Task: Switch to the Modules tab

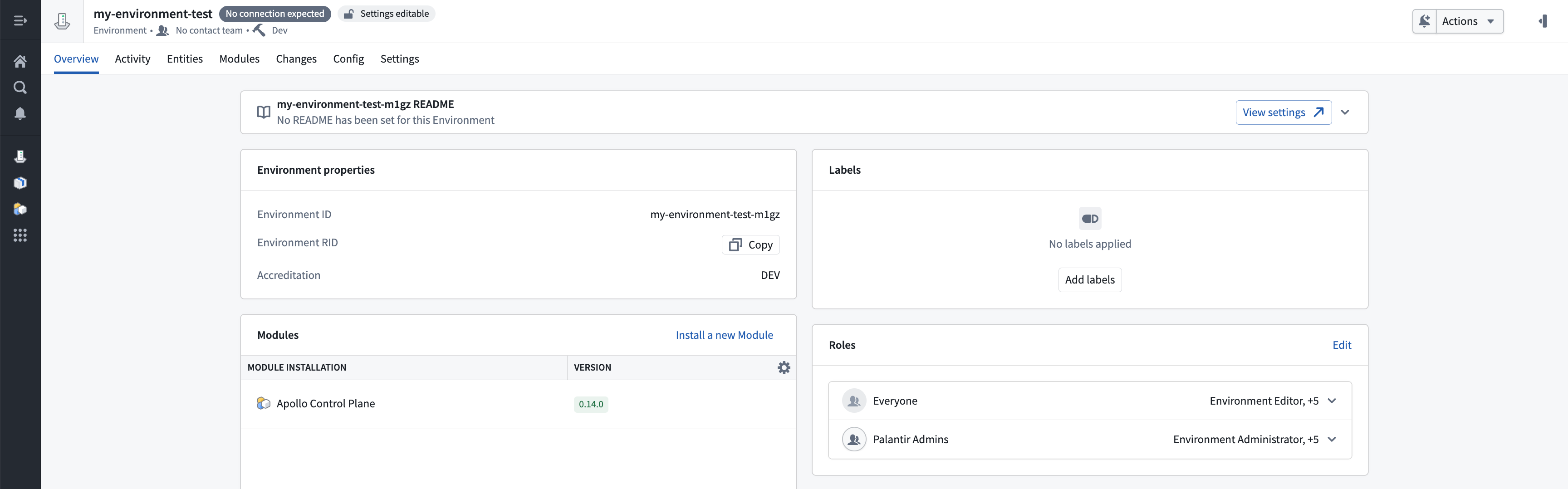Action: [239, 59]
